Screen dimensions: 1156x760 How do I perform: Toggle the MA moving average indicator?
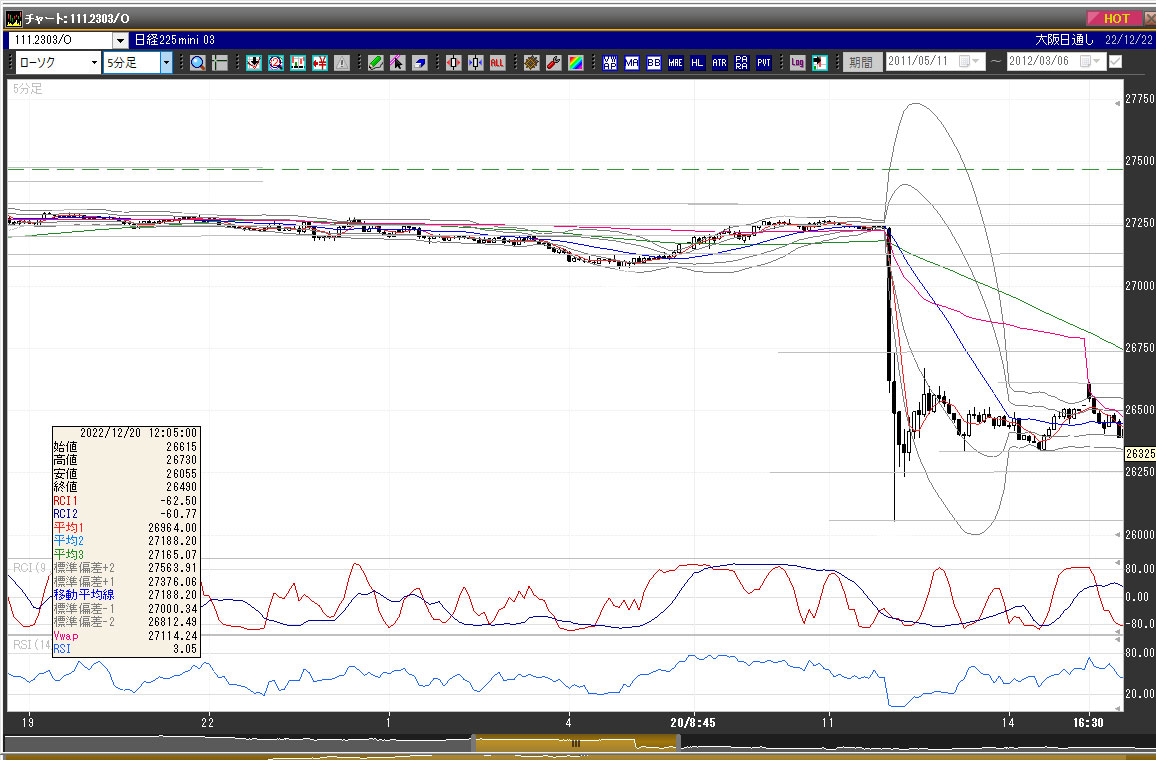tap(632, 63)
